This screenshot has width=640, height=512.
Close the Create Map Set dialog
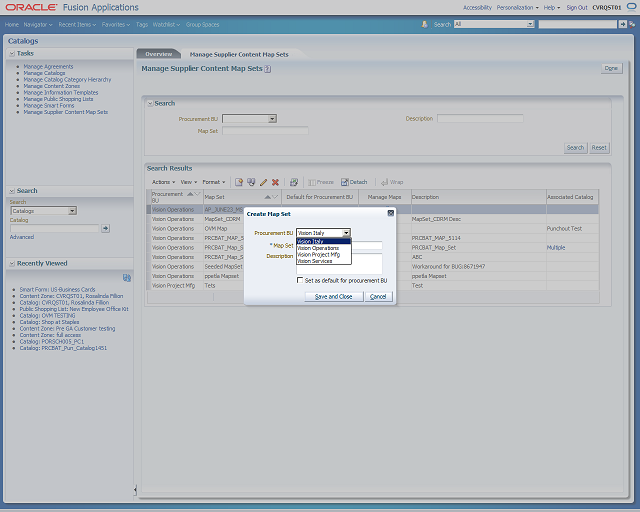[x=391, y=213]
